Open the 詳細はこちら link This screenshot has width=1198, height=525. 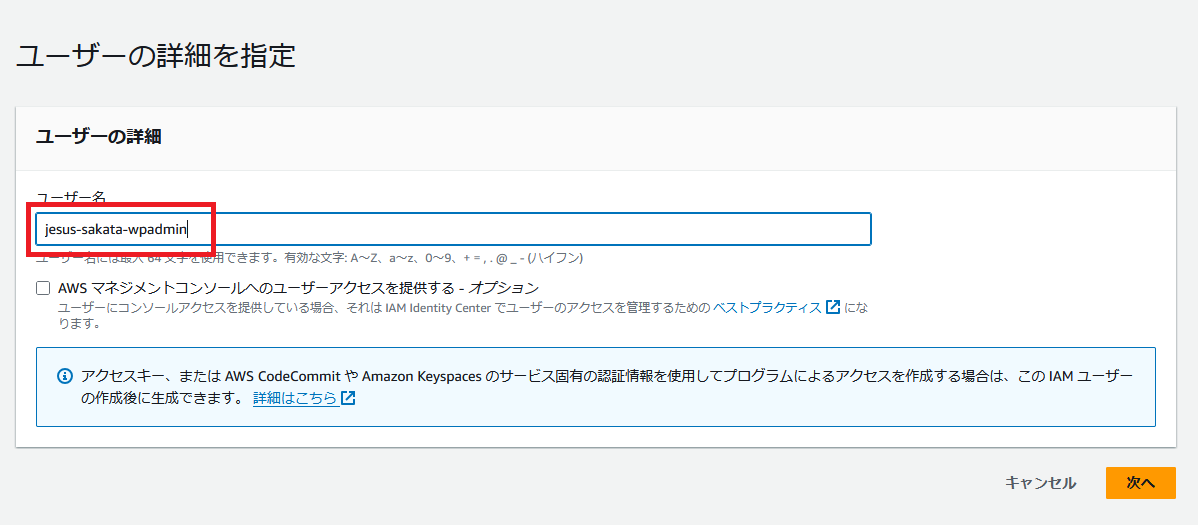pyautogui.click(x=296, y=398)
